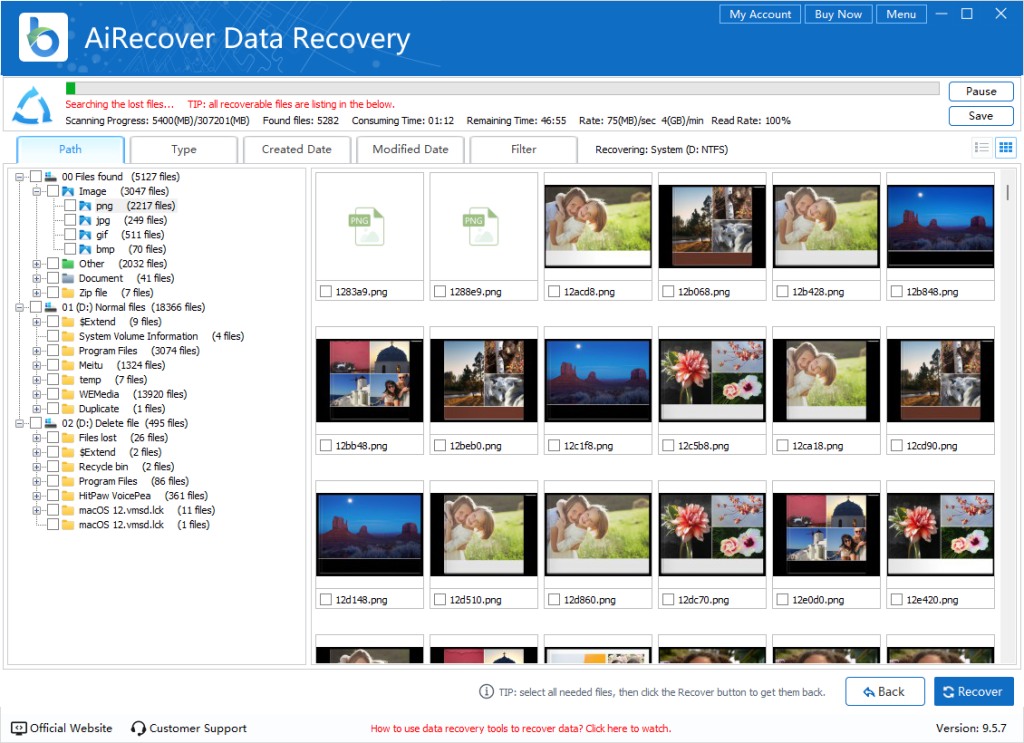Switch to the Type tab
Viewport: 1024px width, 743px height.
[x=183, y=149]
